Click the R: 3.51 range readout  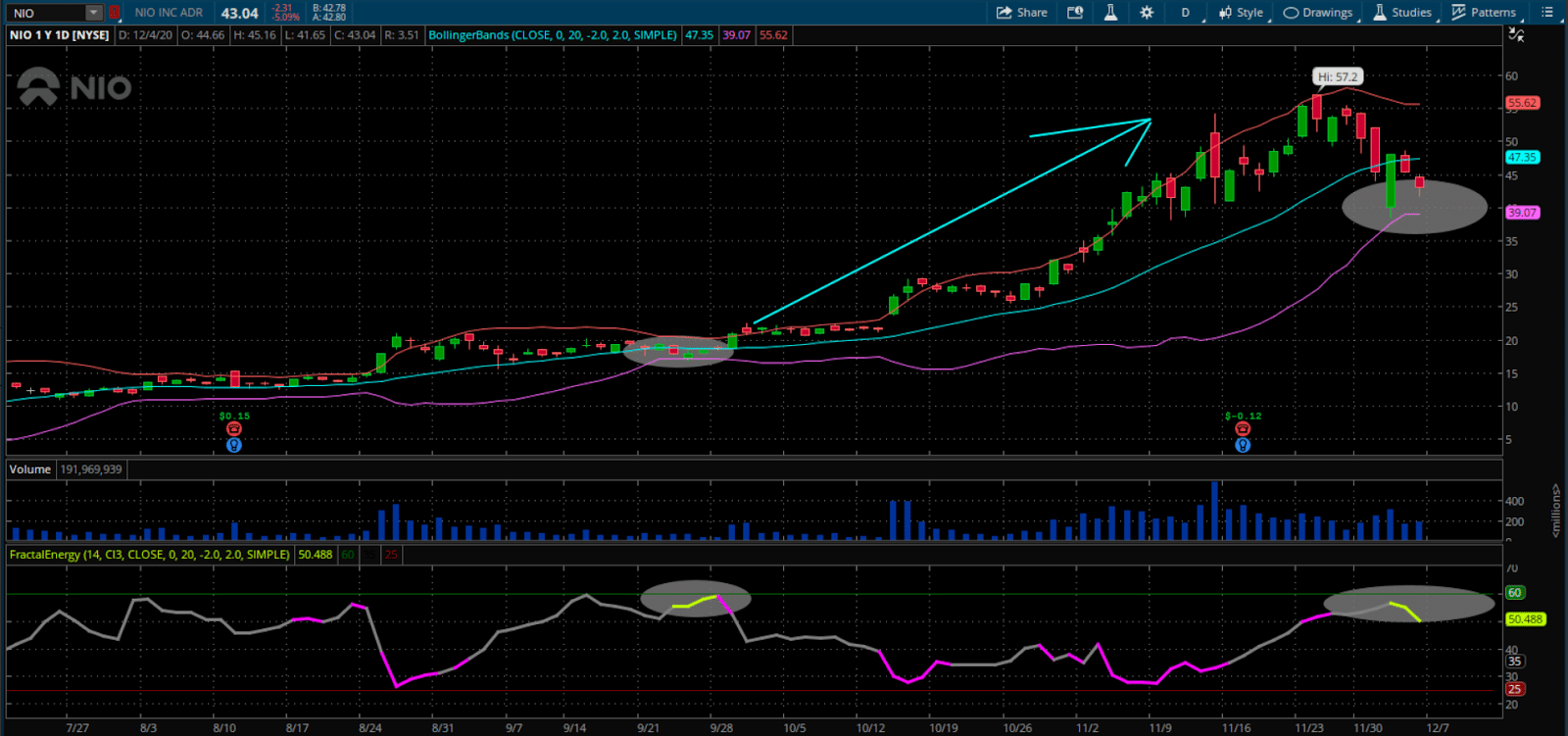402,35
